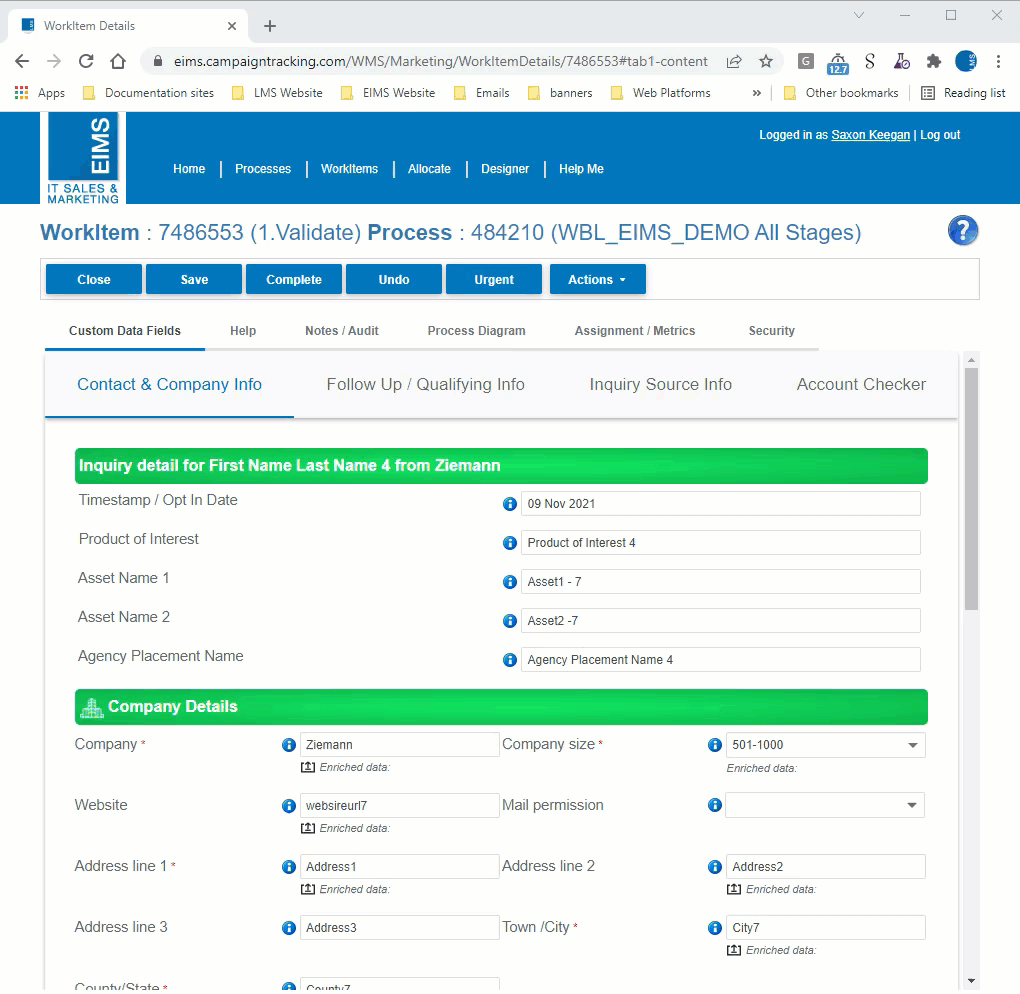
Task: Open the Notes / Audit tab
Action: 342,330
